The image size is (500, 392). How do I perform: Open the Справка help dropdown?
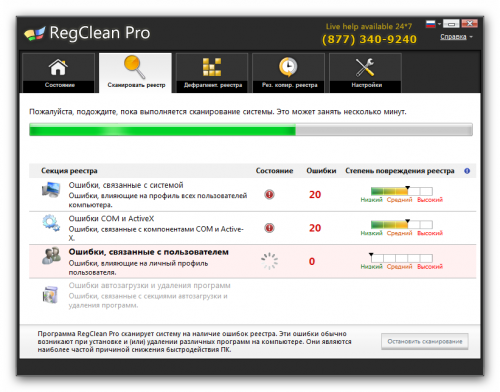click(456, 37)
